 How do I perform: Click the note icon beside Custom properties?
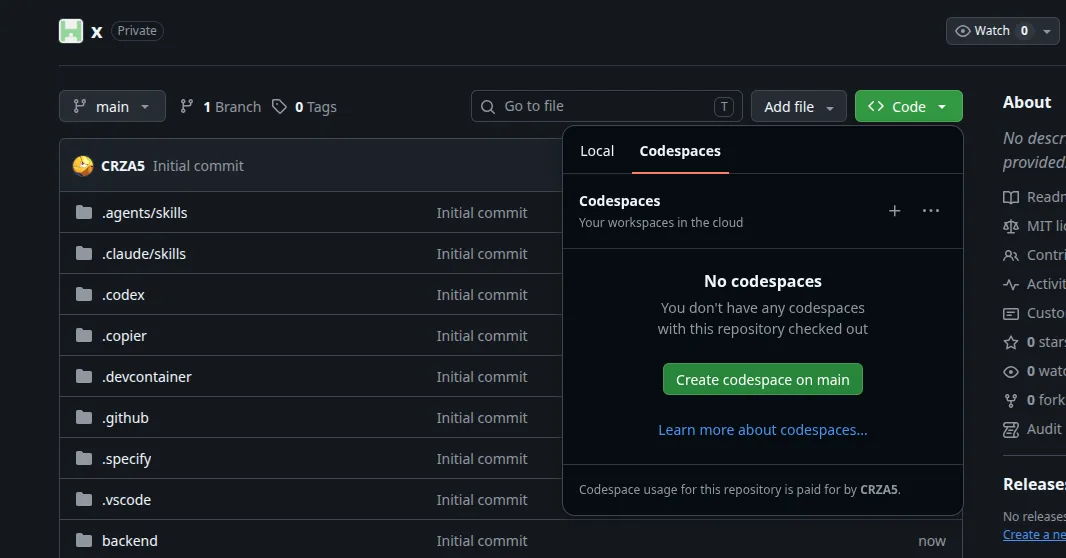[x=1011, y=313]
